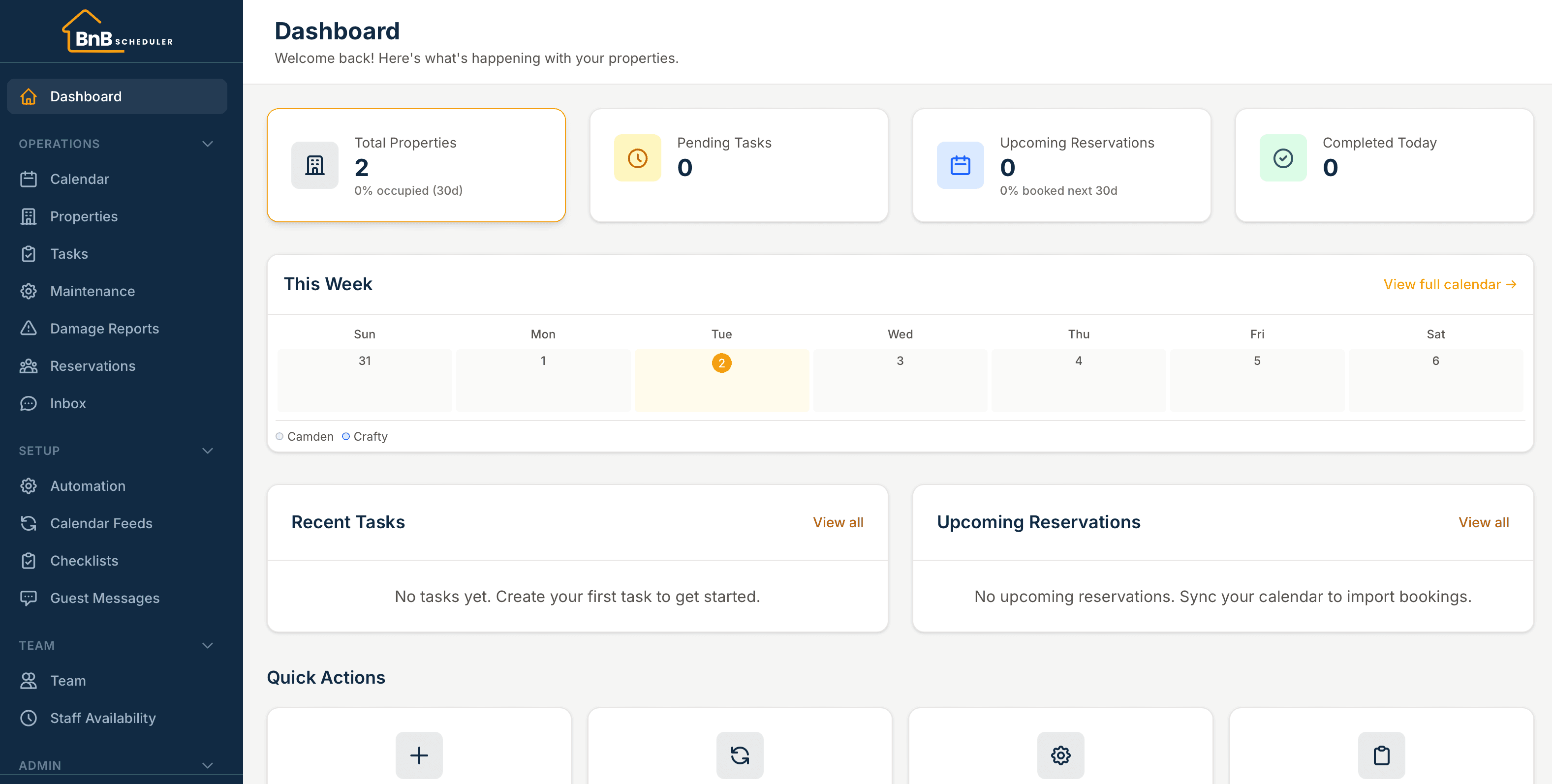Open Reservations from the sidebar
Image resolution: width=1552 pixels, height=784 pixels.
pyautogui.click(x=117, y=366)
